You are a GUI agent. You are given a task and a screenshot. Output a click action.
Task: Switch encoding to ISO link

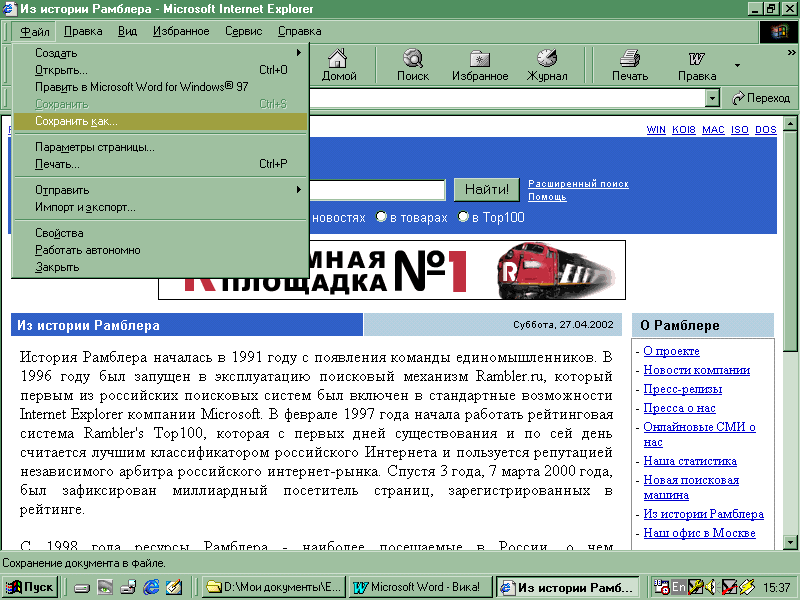pyautogui.click(x=740, y=130)
